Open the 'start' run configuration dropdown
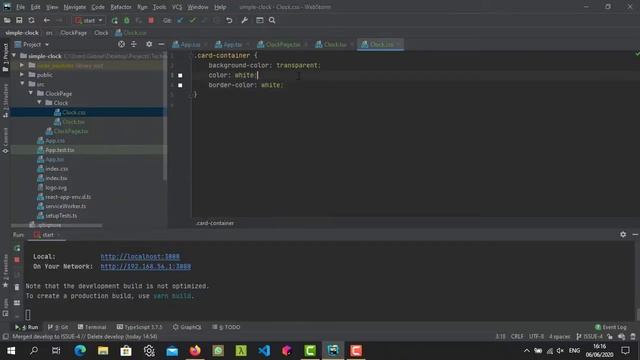This screenshot has height=360, width=640. 89,20
